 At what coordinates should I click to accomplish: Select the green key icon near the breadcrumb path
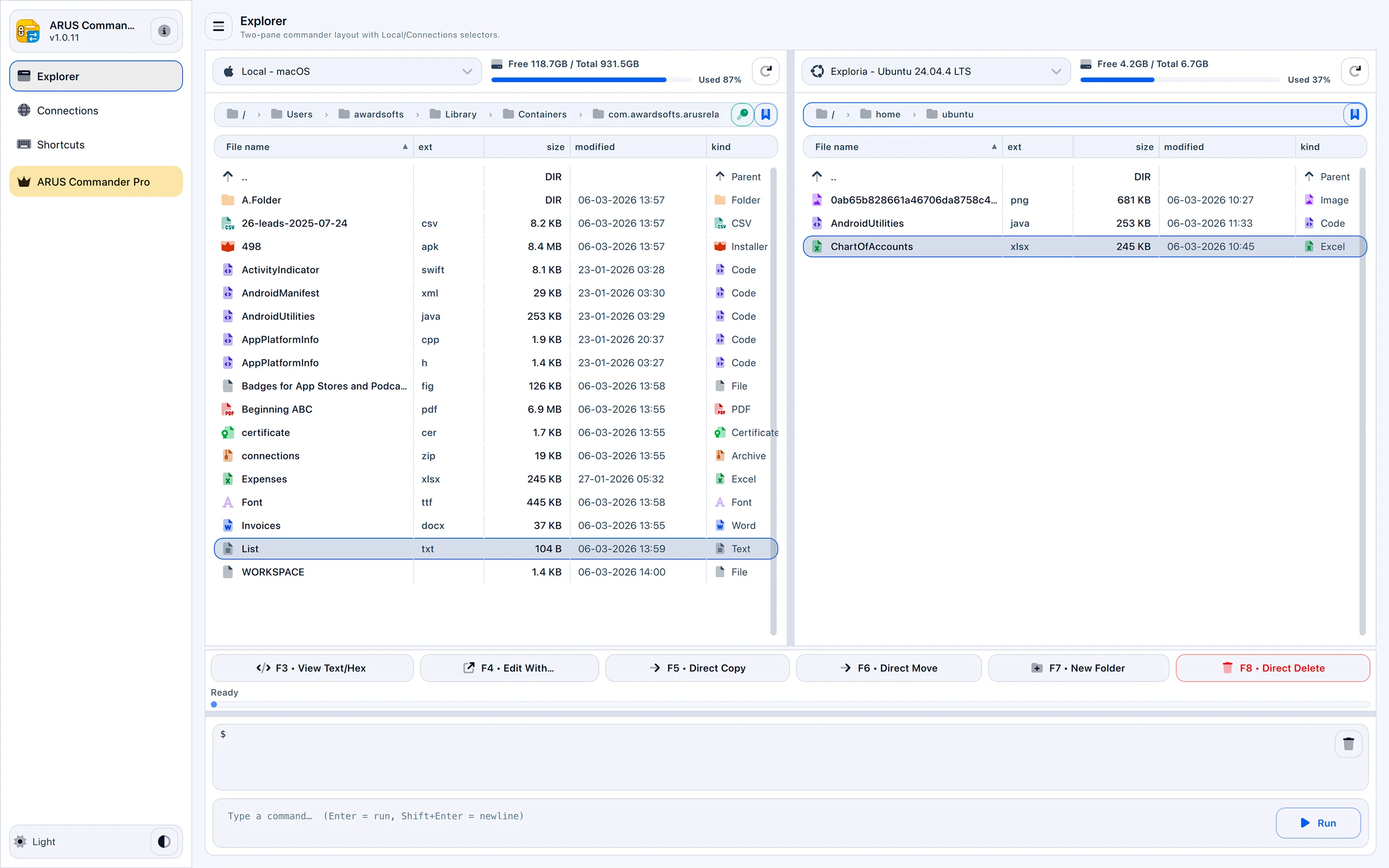tap(742, 114)
